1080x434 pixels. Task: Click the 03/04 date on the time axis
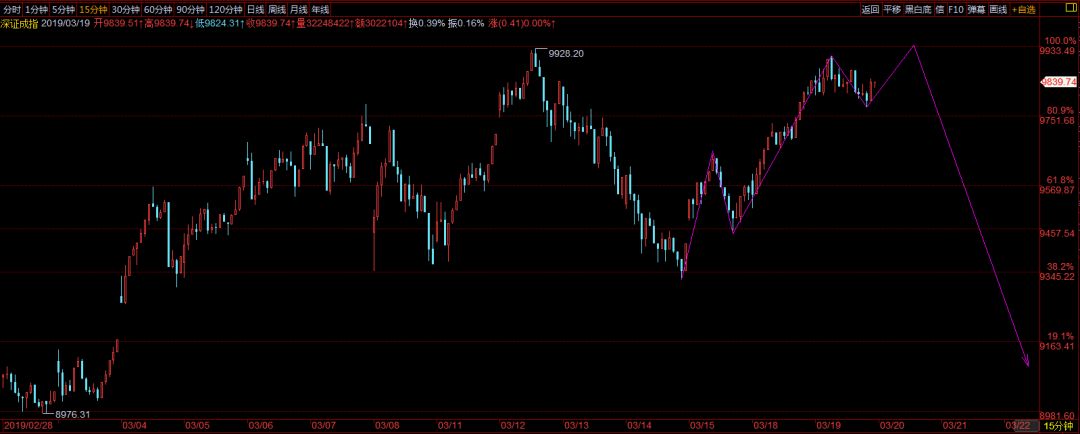pos(132,427)
